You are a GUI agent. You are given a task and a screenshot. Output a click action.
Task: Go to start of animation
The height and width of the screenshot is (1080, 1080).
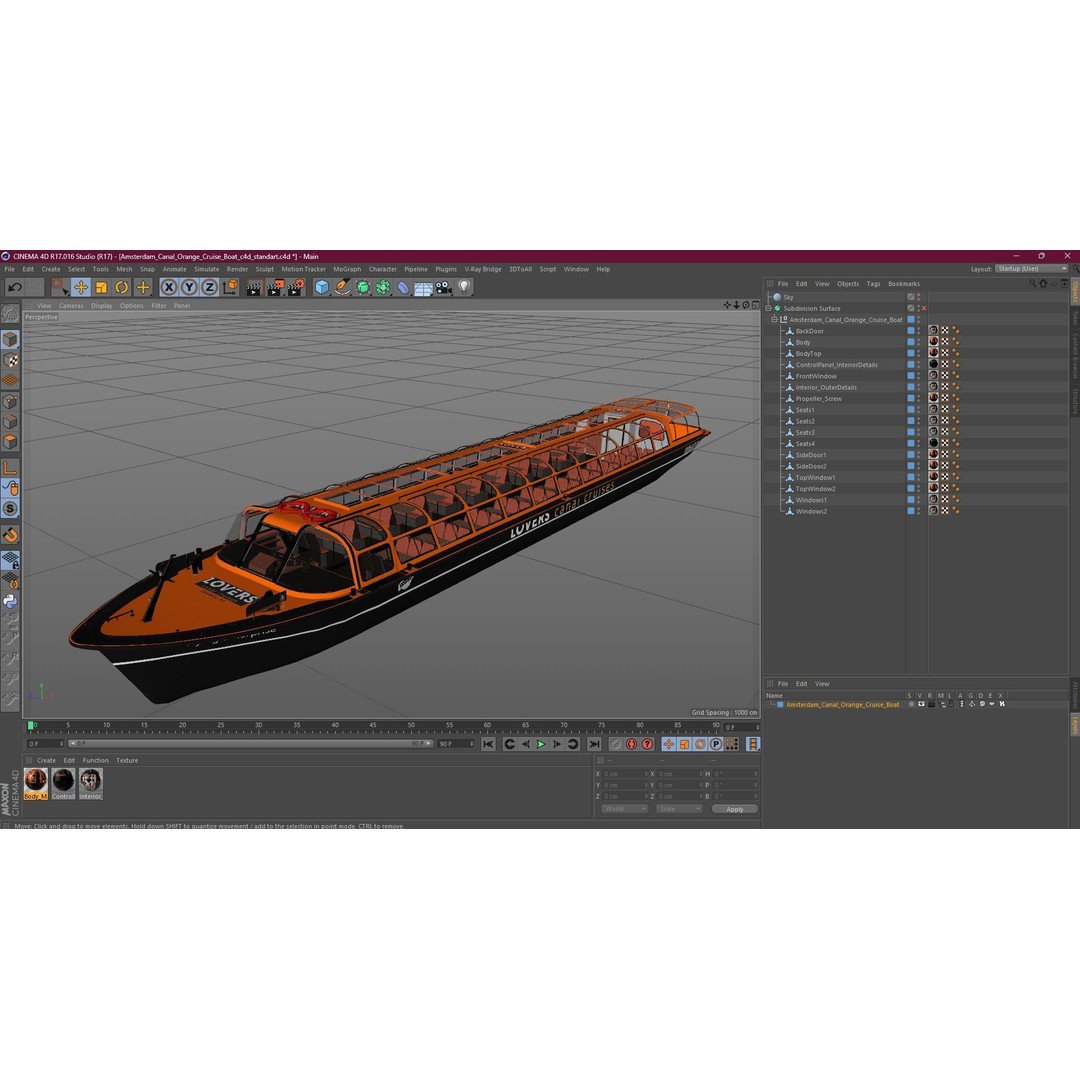(x=488, y=744)
